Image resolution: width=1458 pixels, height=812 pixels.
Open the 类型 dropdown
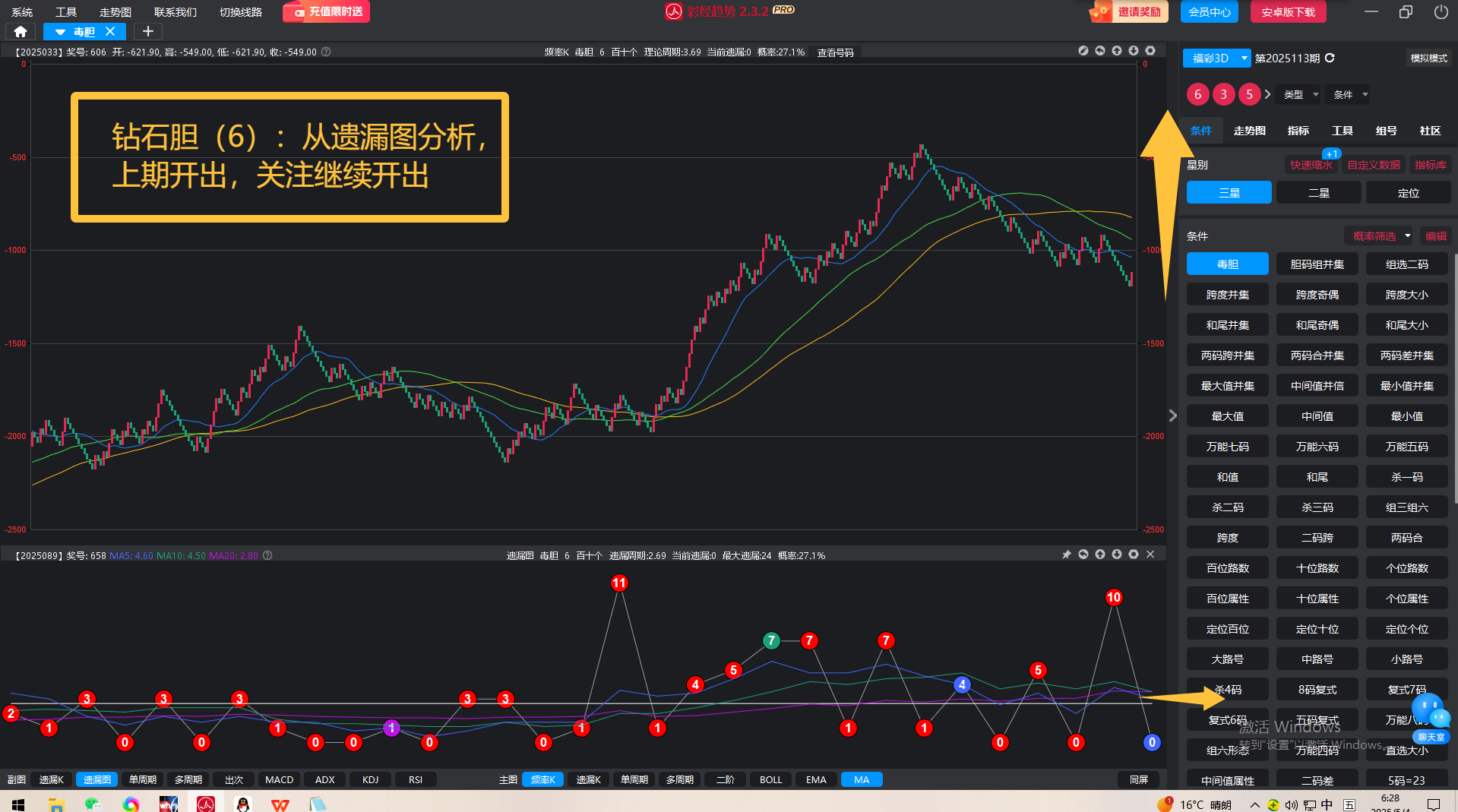[1300, 94]
